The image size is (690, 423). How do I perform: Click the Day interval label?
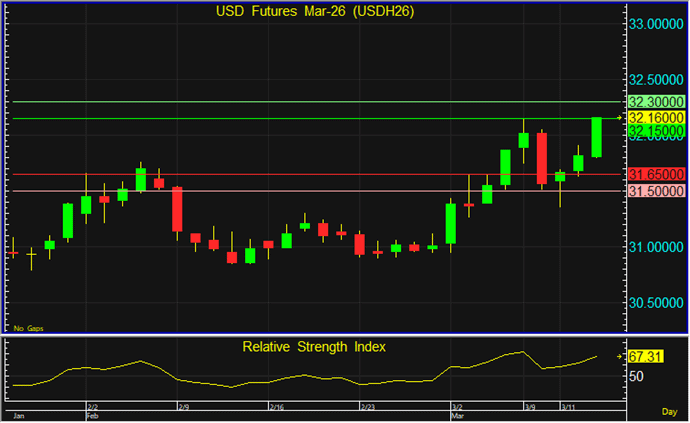(x=669, y=412)
